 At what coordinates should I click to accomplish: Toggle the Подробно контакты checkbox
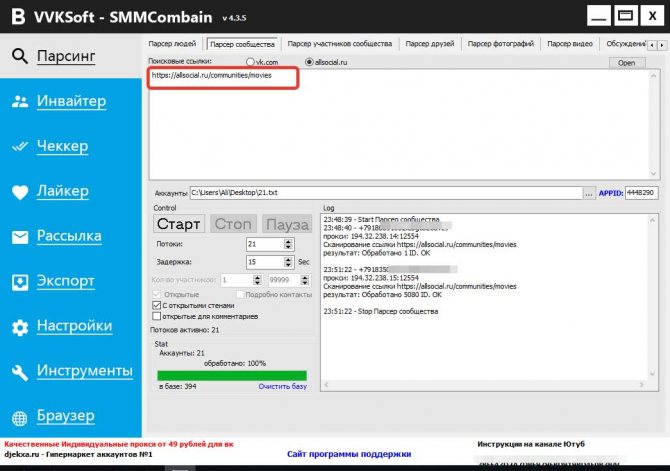(240, 294)
